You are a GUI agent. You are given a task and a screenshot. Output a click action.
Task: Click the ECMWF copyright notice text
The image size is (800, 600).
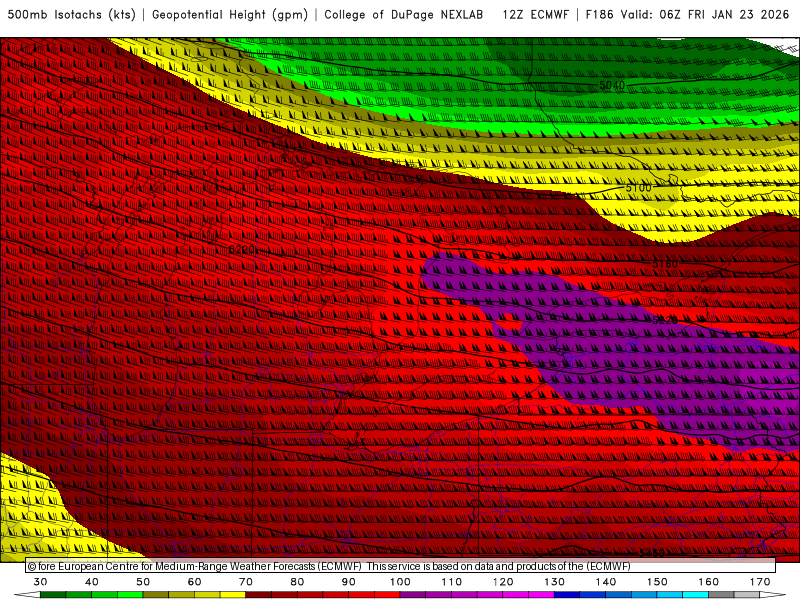coord(329,566)
